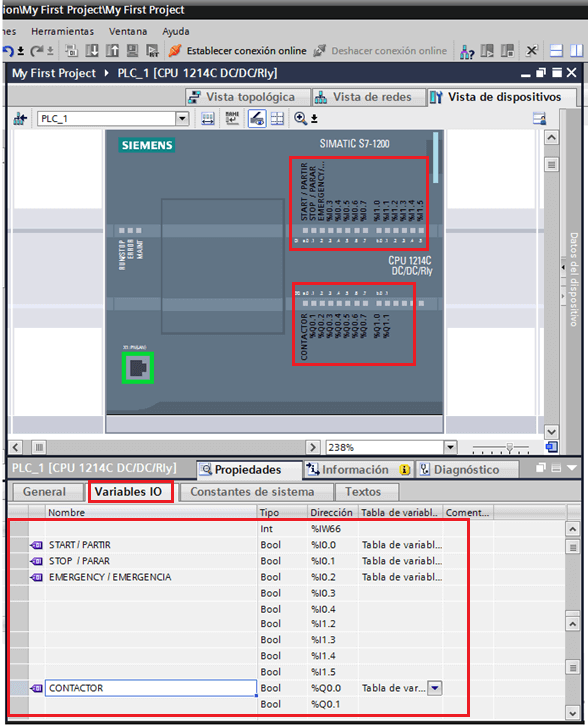Click the CONTACTOR name input field

(151, 688)
